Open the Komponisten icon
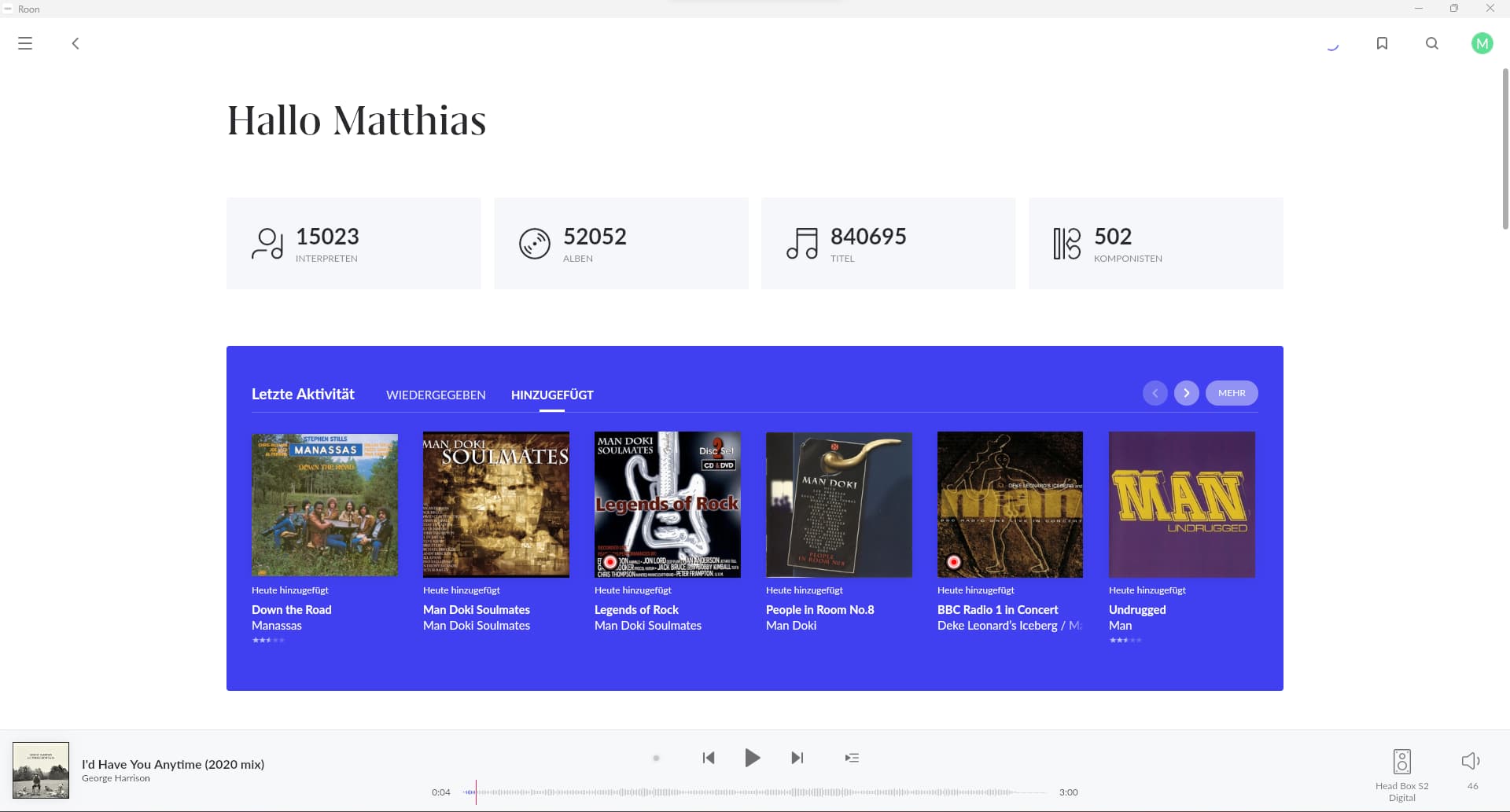Image resolution: width=1510 pixels, height=812 pixels. (1067, 244)
